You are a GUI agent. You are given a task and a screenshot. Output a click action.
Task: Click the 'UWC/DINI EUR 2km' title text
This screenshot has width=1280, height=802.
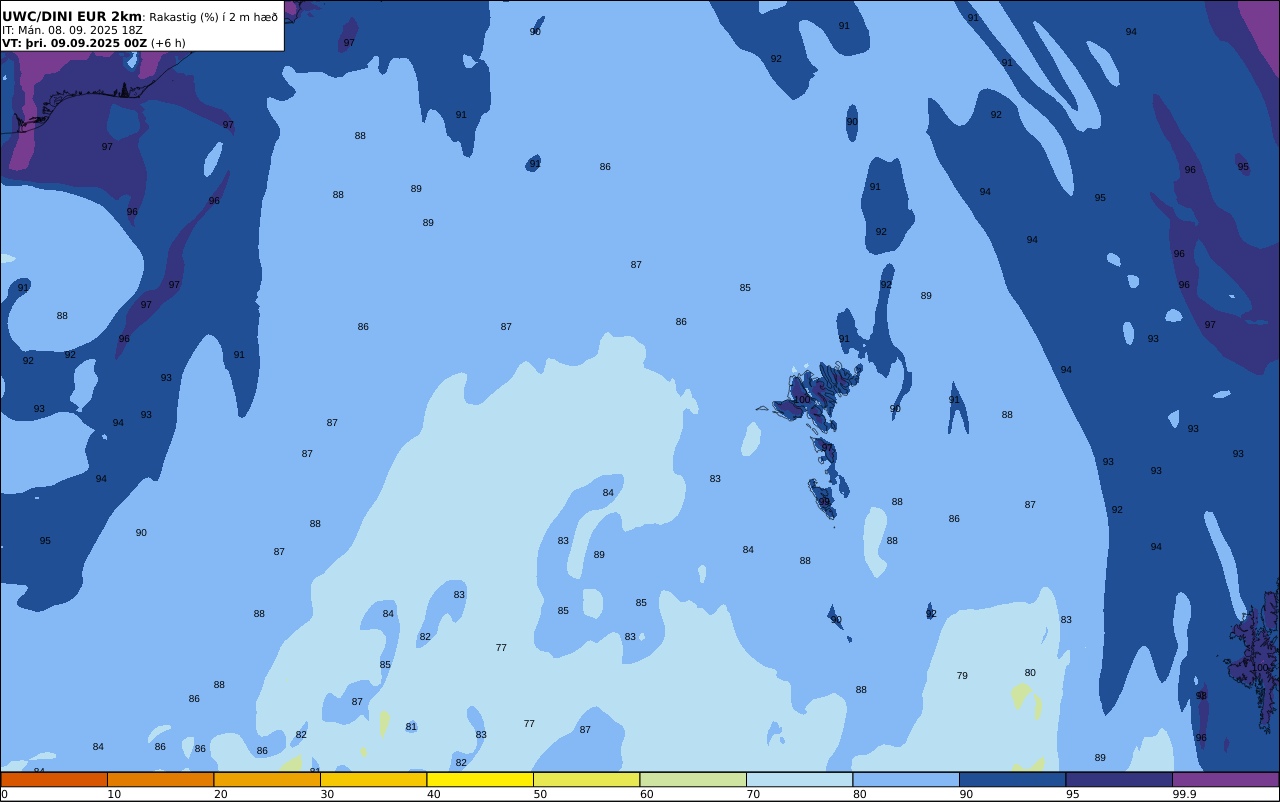click(72, 17)
